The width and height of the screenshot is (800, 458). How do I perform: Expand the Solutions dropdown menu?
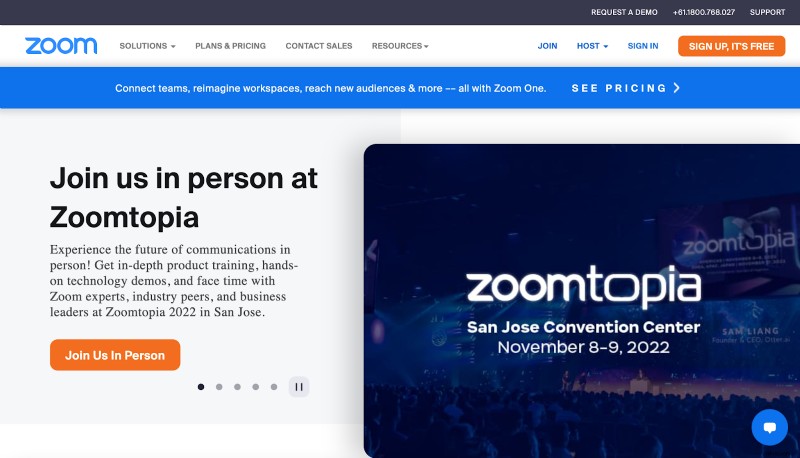point(147,46)
